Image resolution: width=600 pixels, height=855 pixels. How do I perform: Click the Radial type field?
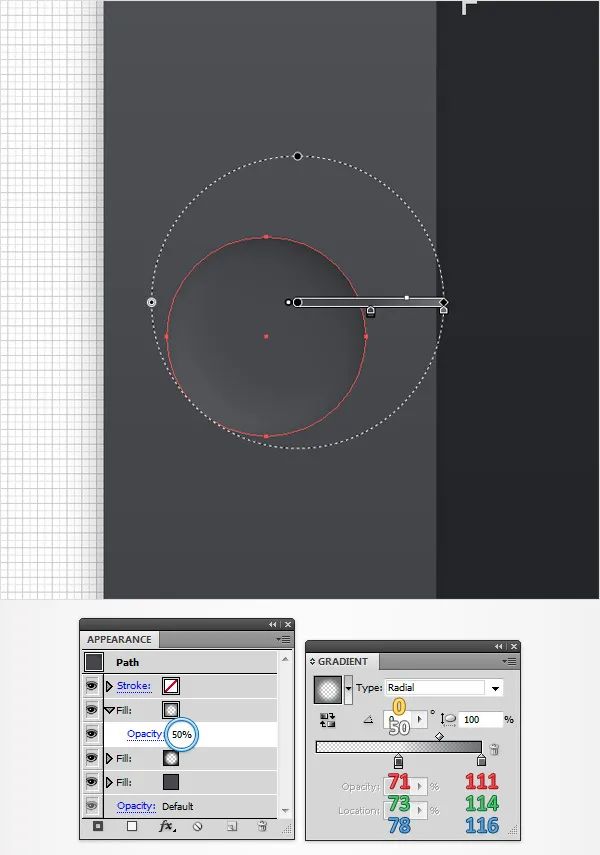click(x=435, y=688)
